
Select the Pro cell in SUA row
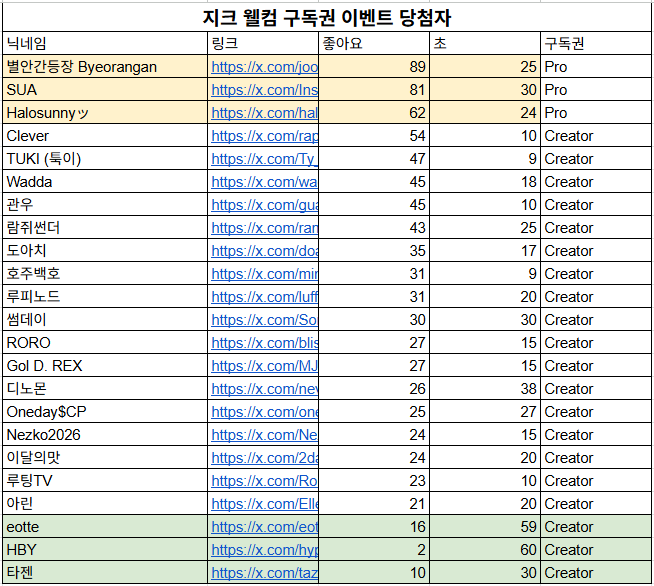596,89
